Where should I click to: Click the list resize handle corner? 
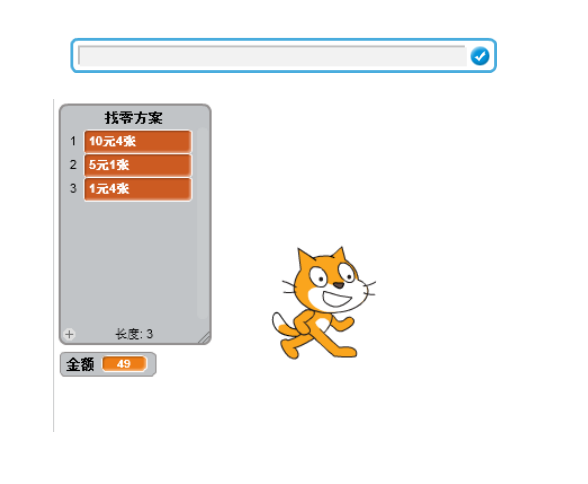(x=204, y=337)
